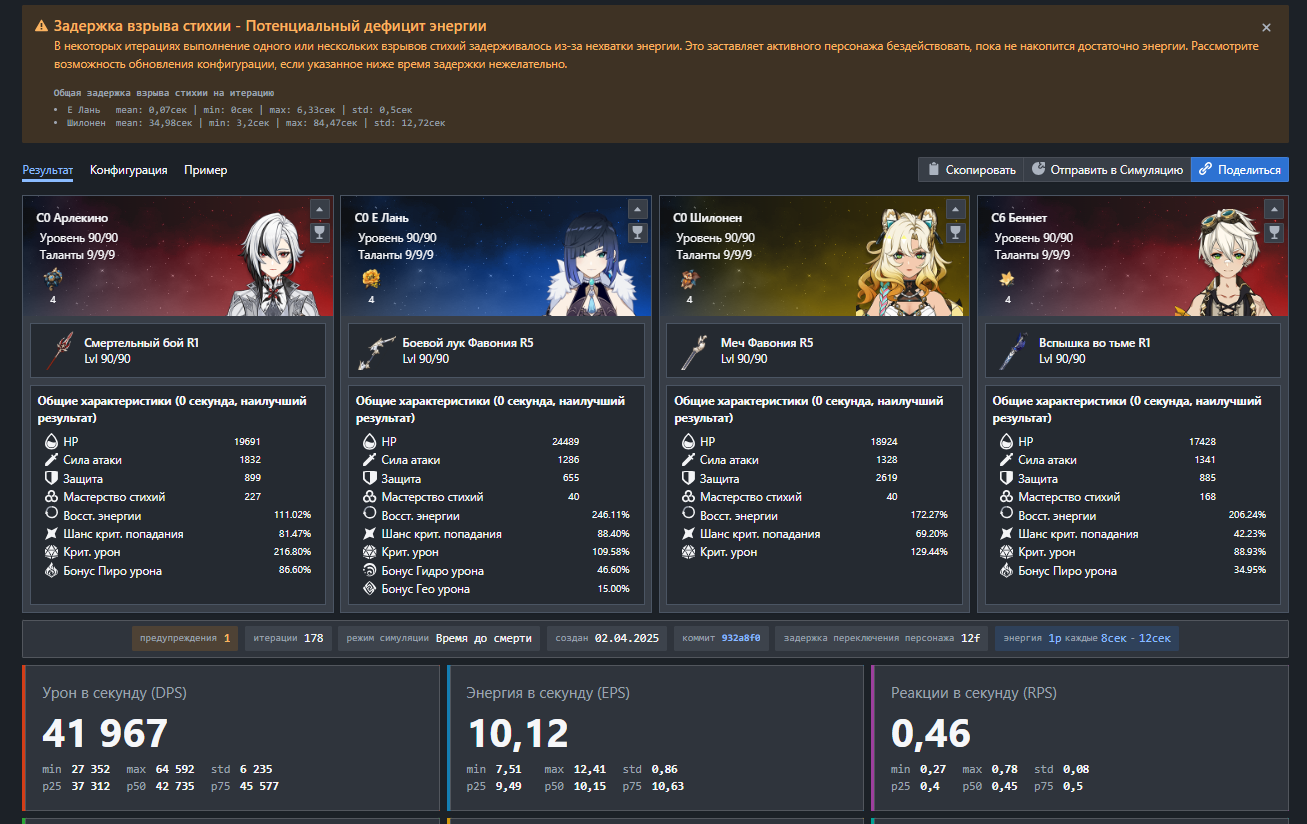The width and height of the screenshot is (1307, 824).
Task: Click Бонус Гидро урона icon for Е Лань
Action: [370, 571]
